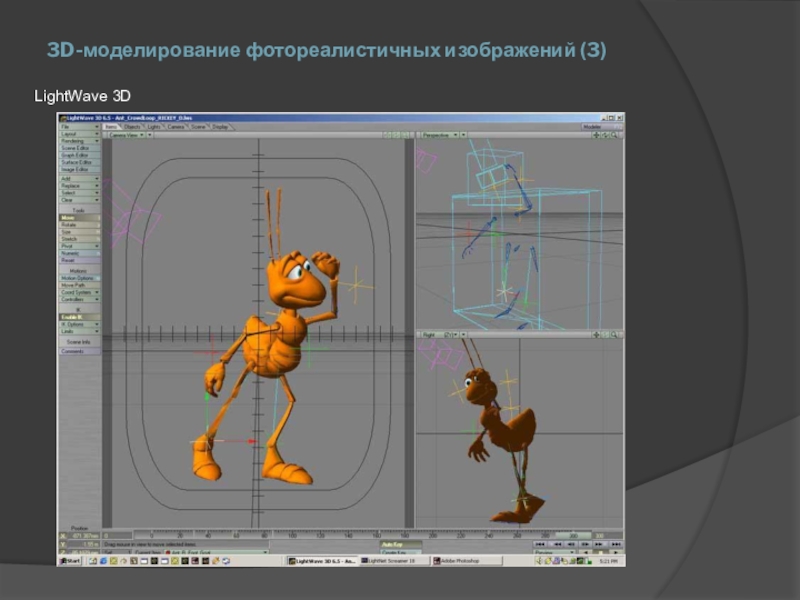
Task: Open the Perspective viewport type dropdown
Action: click(x=439, y=135)
